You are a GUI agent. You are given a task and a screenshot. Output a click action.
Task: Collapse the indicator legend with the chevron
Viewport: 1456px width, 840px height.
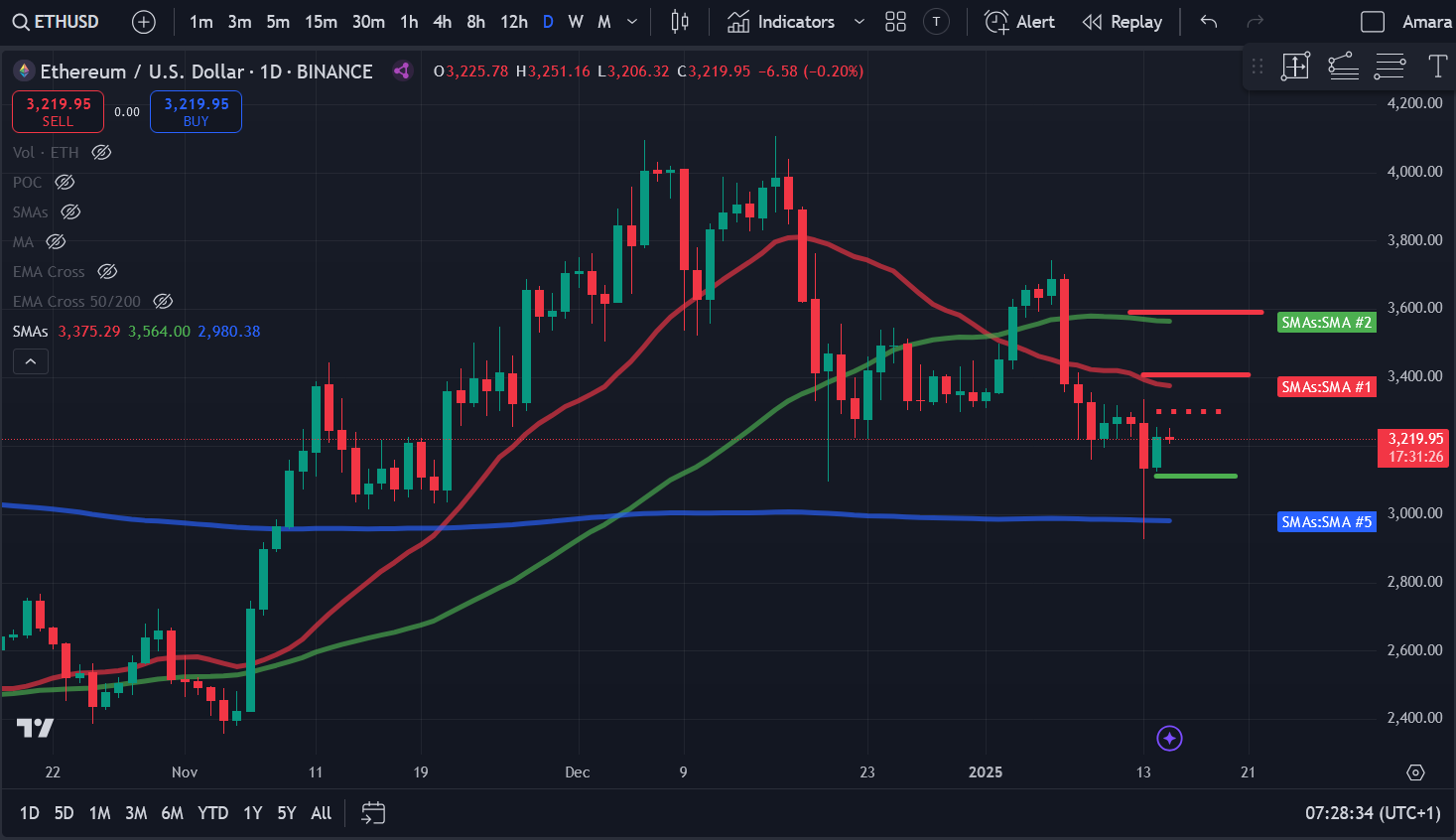pyautogui.click(x=31, y=361)
